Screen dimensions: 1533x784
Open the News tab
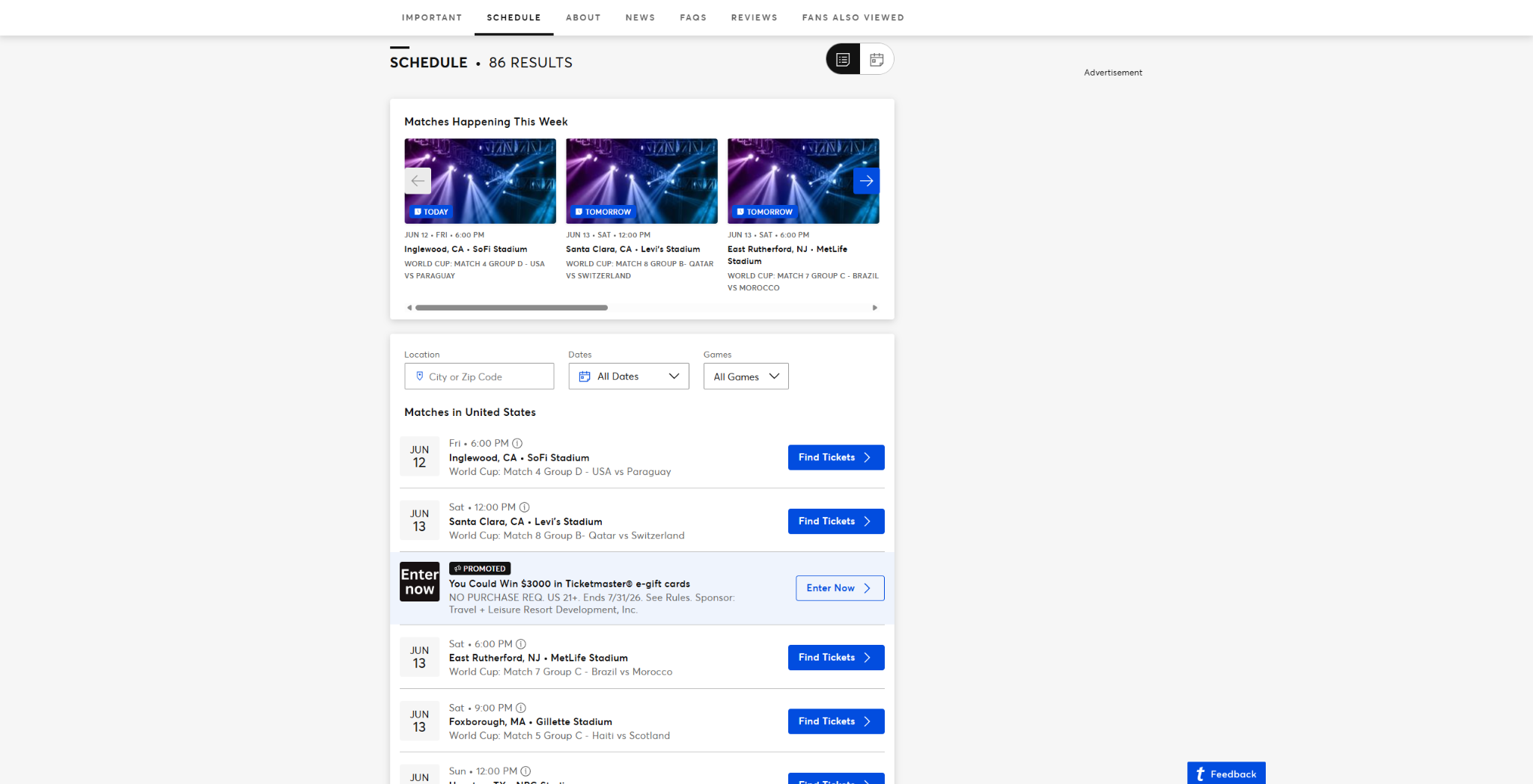pos(641,17)
